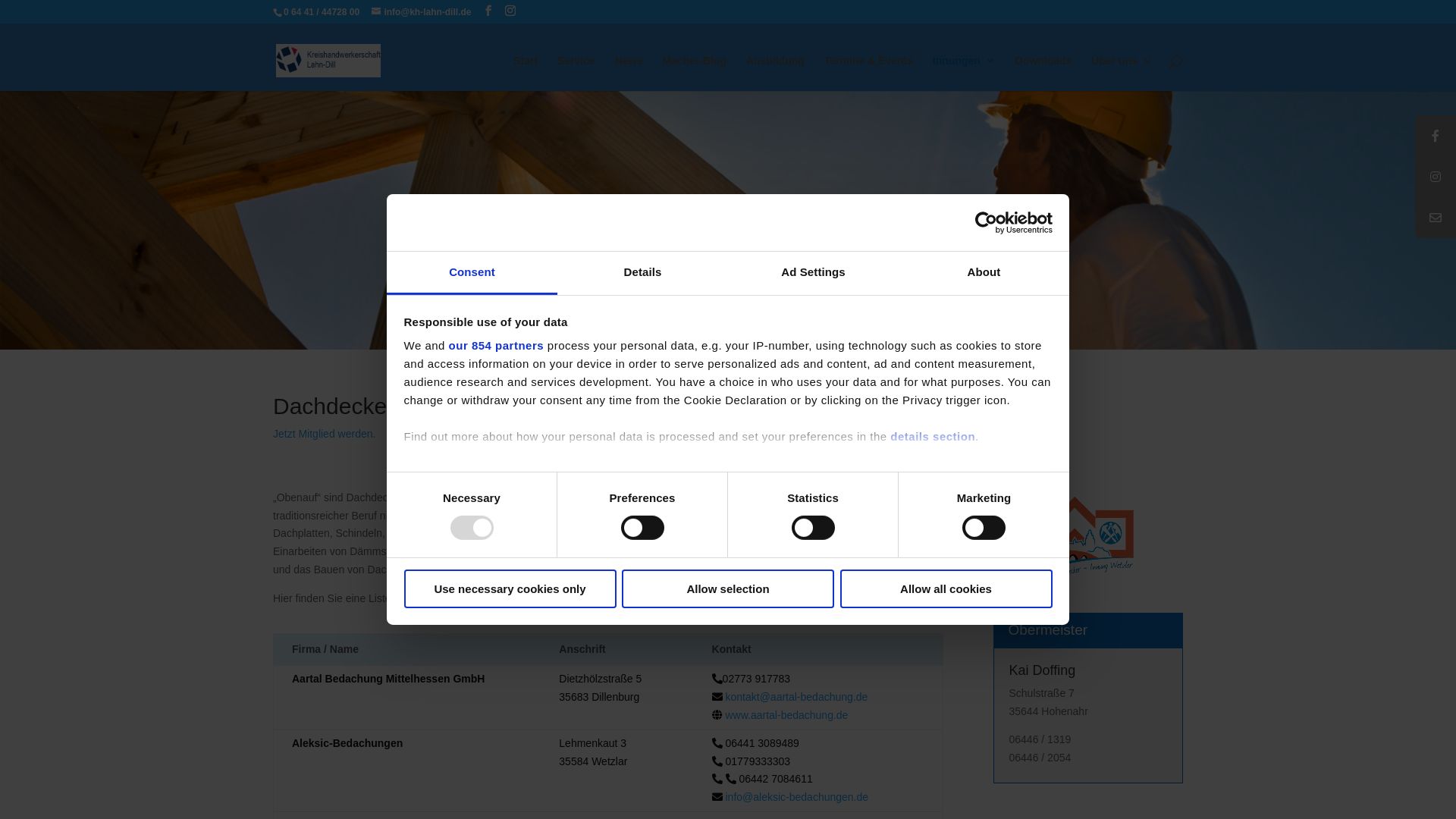Click 'Kai Doffing' name in Obermeister box

tap(1042, 670)
